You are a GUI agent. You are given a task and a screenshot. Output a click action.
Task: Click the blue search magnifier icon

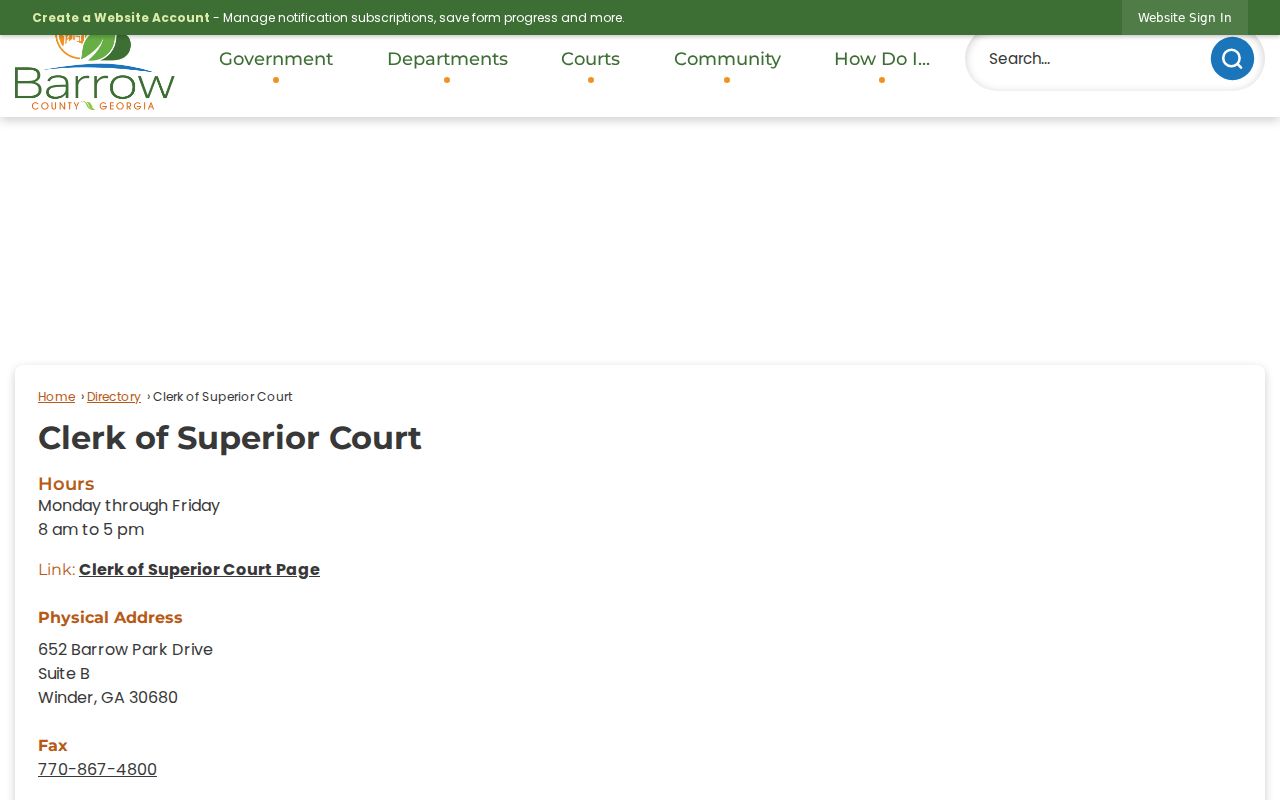[1232, 59]
